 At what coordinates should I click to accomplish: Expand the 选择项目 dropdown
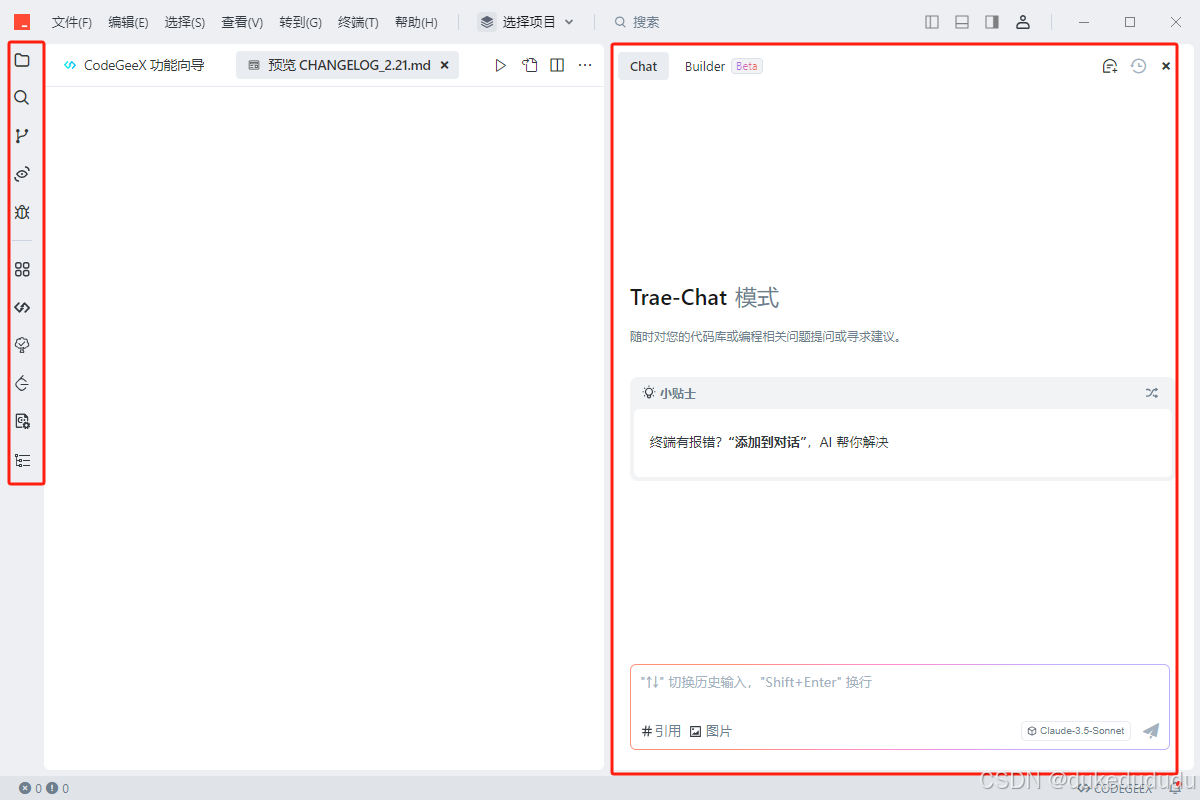[526, 22]
